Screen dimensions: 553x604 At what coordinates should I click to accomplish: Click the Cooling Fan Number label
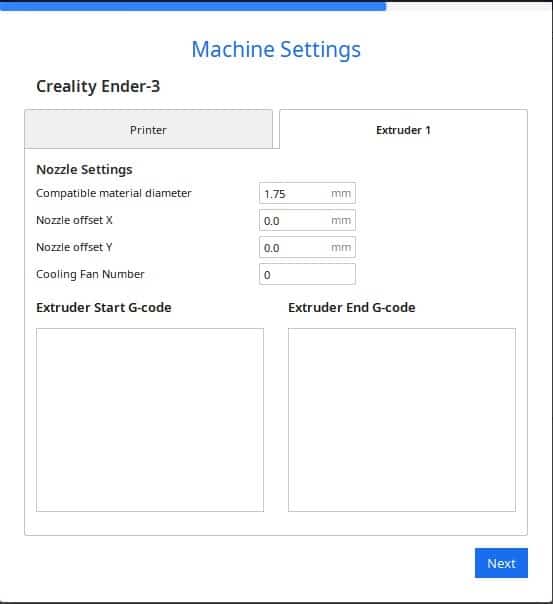click(x=90, y=274)
